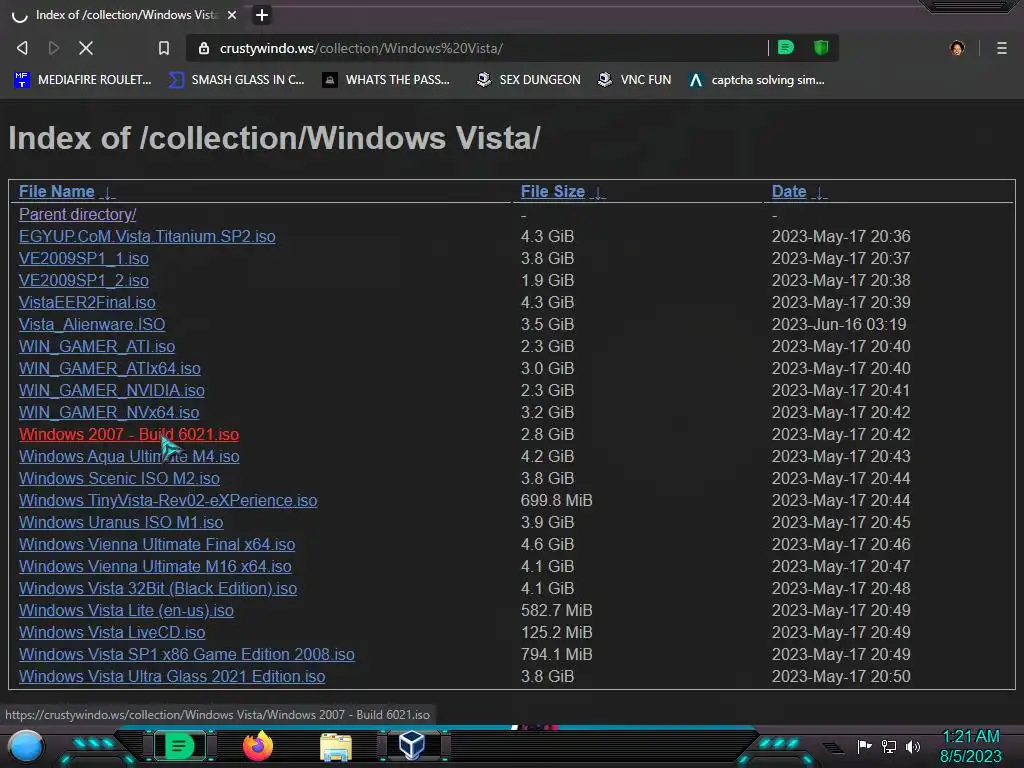
Task: Open the MEDIAFIRE ROULET... bookmark
Action: pyautogui.click(x=82, y=80)
